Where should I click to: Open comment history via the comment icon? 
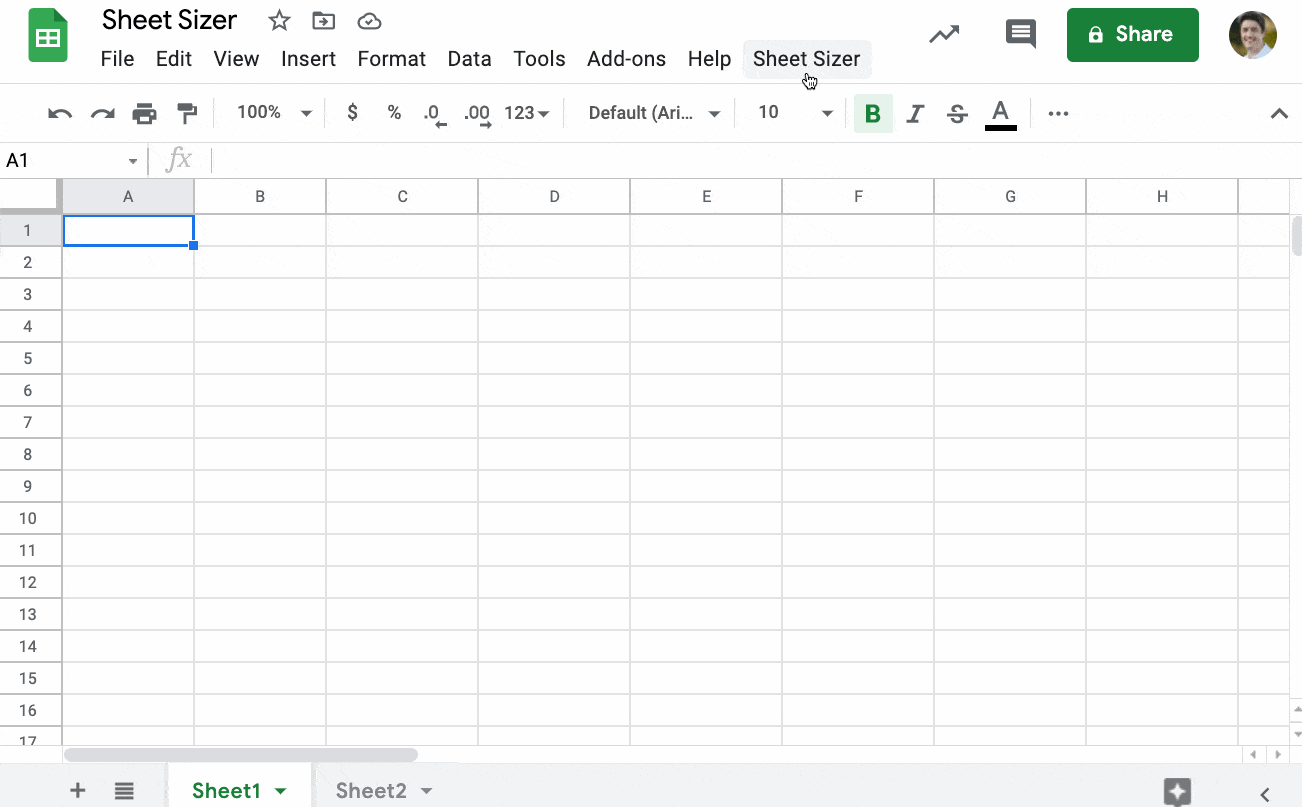pos(1021,33)
